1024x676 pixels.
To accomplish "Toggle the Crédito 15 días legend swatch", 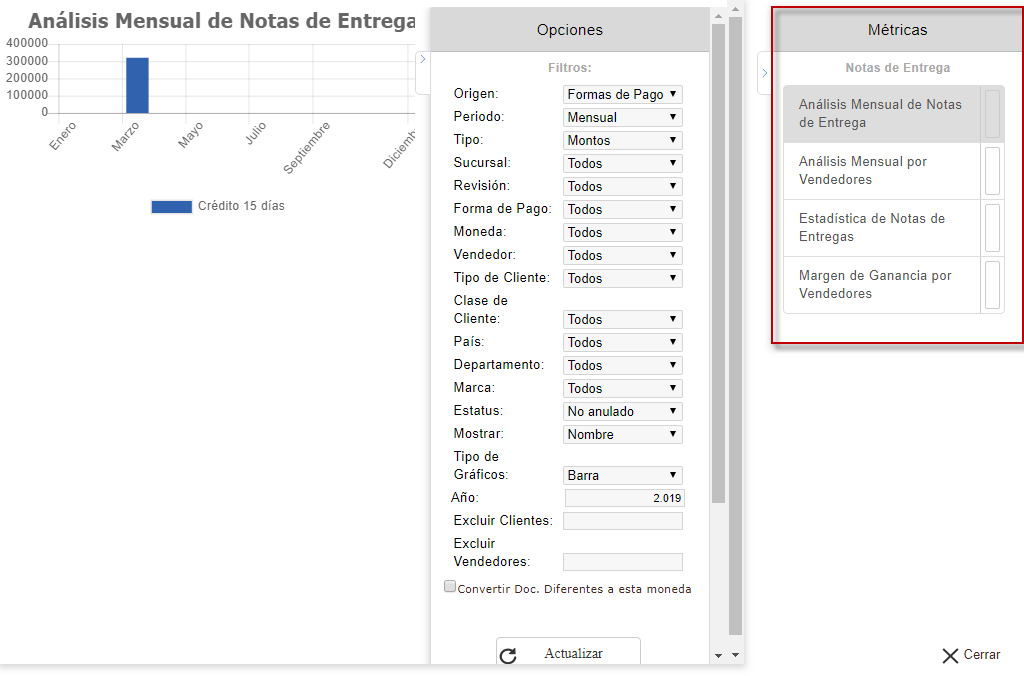I will [x=171, y=206].
